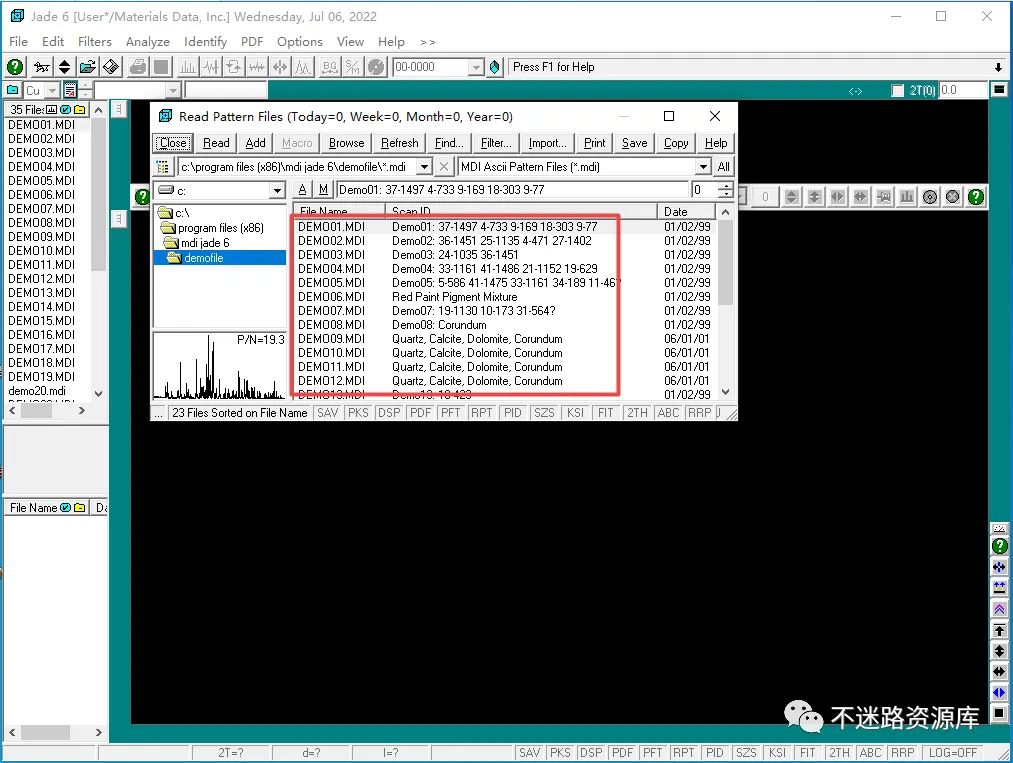Open the Cu anode dropdown

[x=53, y=90]
